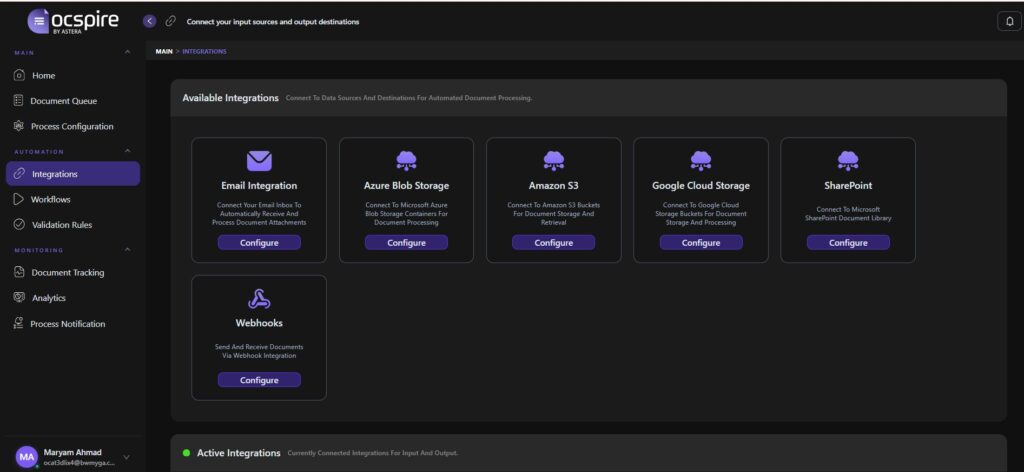Click the SharePoint cloud icon
Screen dimensions: 1024x472
pos(848,161)
